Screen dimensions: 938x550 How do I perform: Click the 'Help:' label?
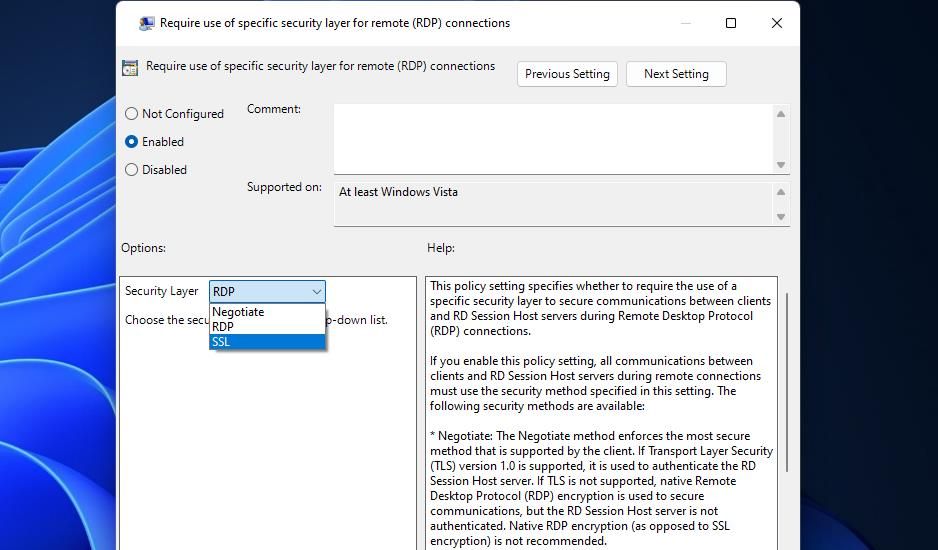pos(441,248)
